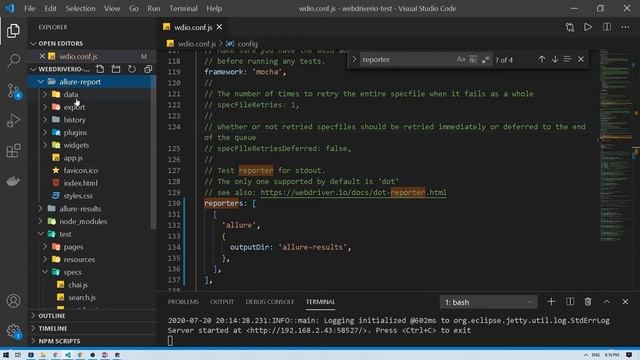Create a new terminal with plus icon

[x=551, y=302]
